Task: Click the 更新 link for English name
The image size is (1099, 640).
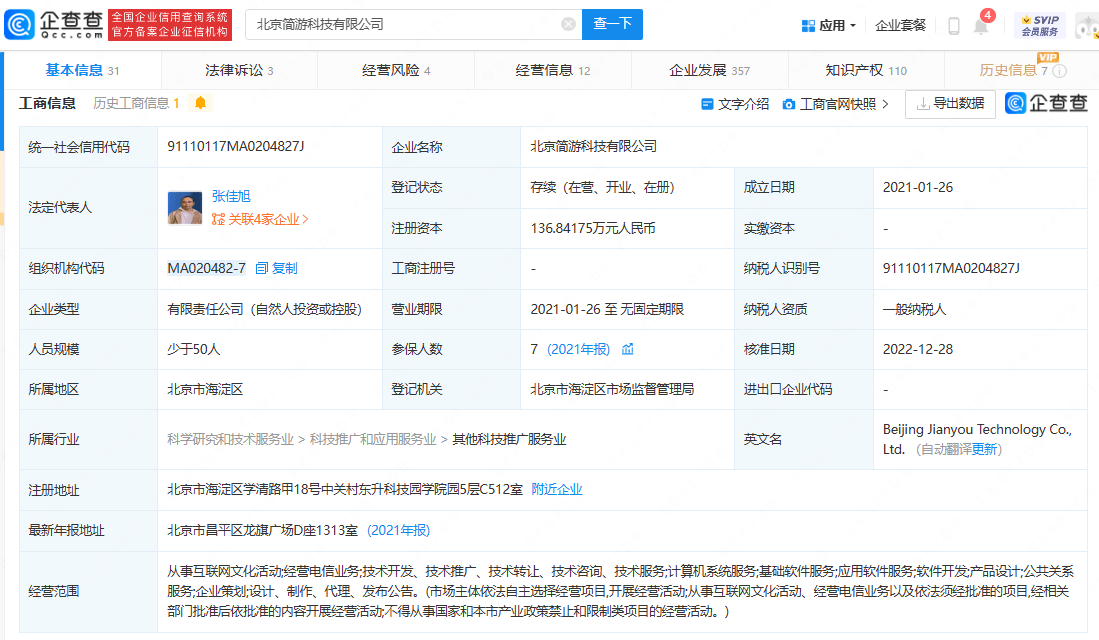Action: coord(984,449)
